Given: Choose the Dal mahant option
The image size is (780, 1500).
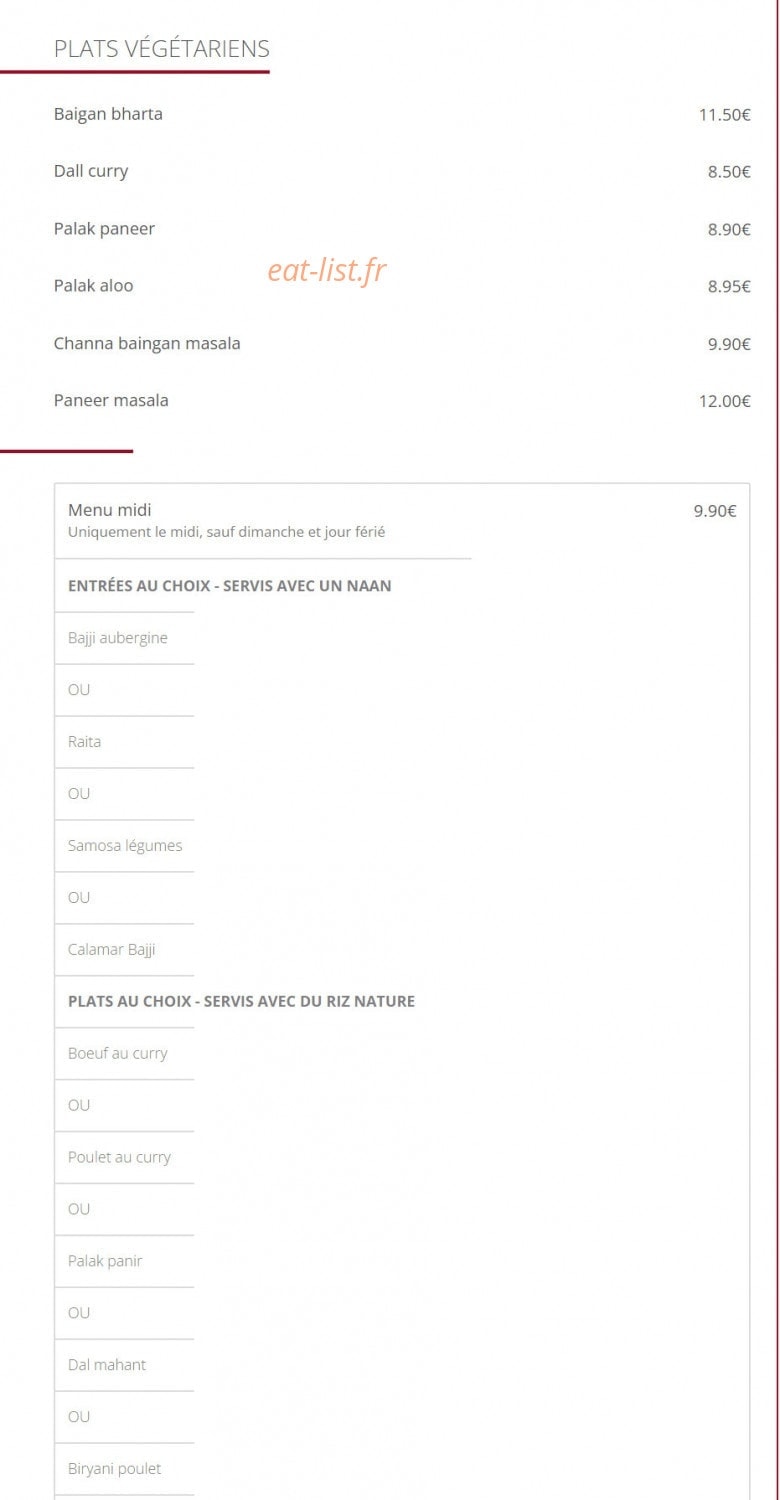Looking at the screenshot, I should coord(107,1365).
